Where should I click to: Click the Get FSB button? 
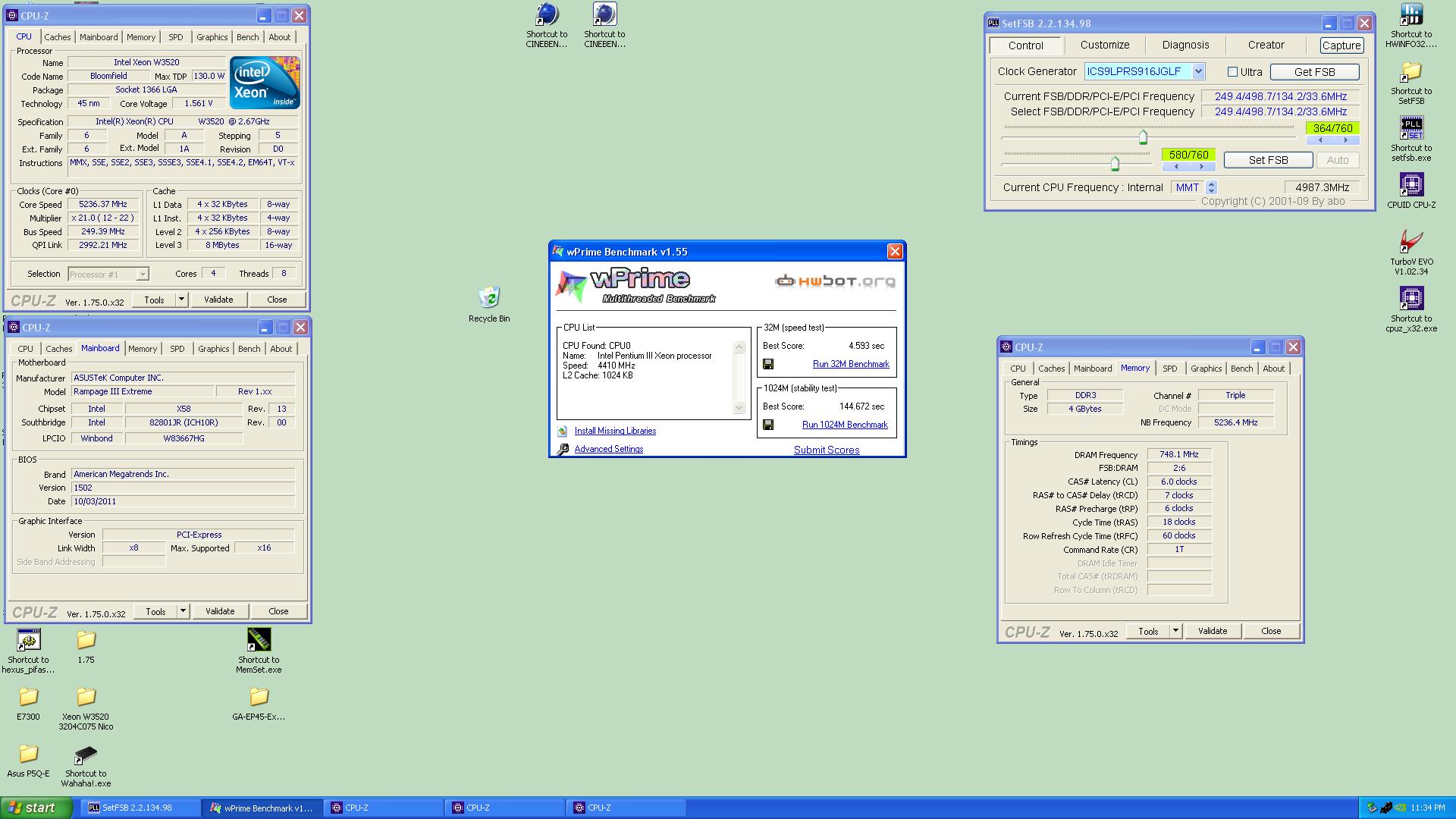tap(1314, 72)
